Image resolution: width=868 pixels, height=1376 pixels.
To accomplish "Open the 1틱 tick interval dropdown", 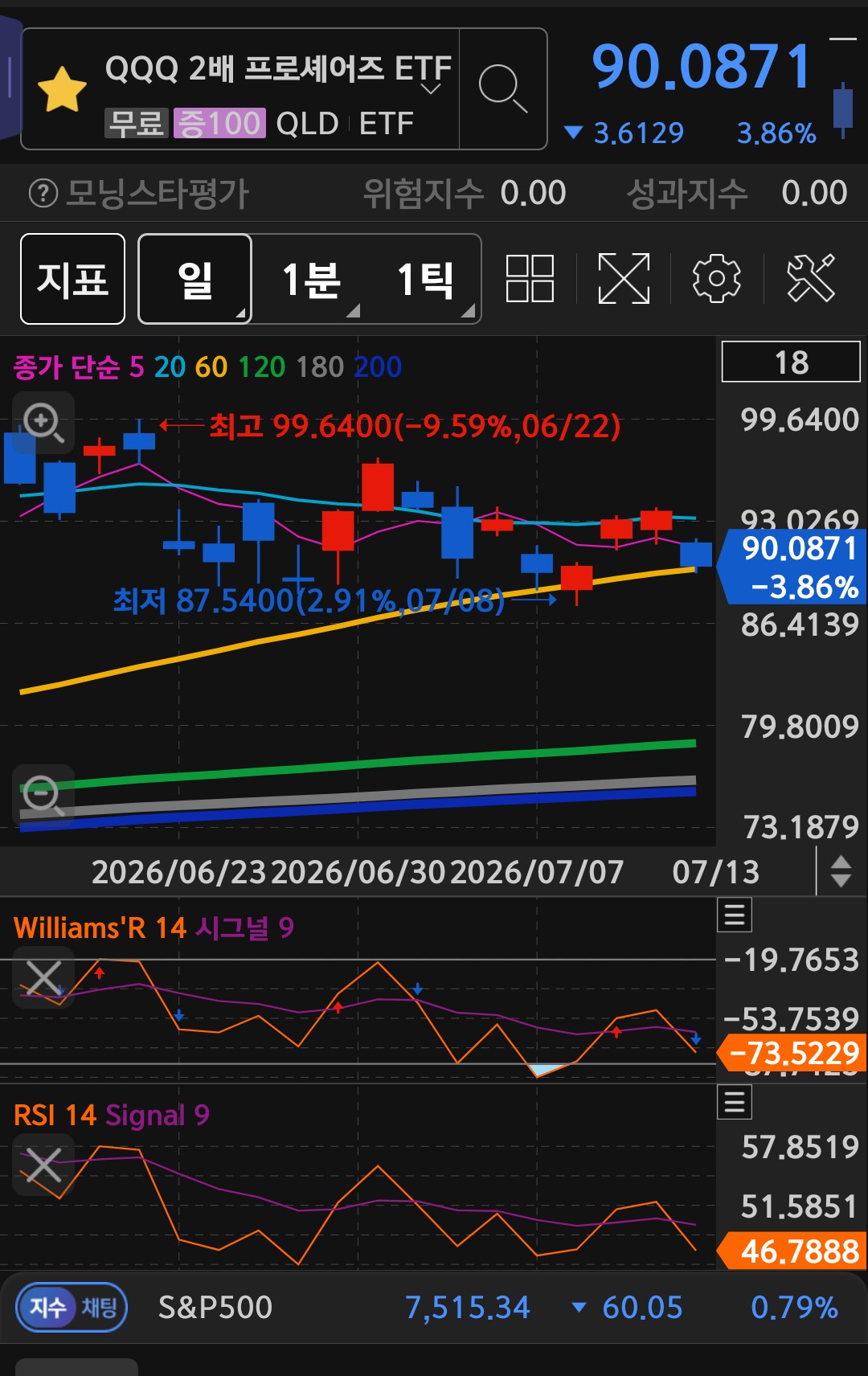I will [x=425, y=279].
